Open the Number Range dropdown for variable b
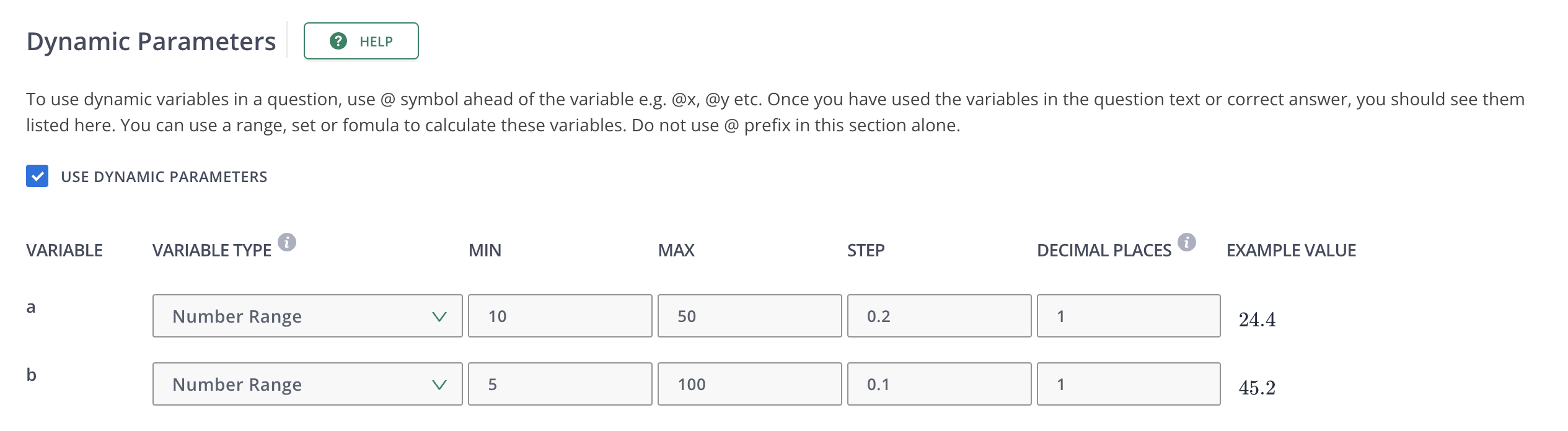 coord(307,385)
